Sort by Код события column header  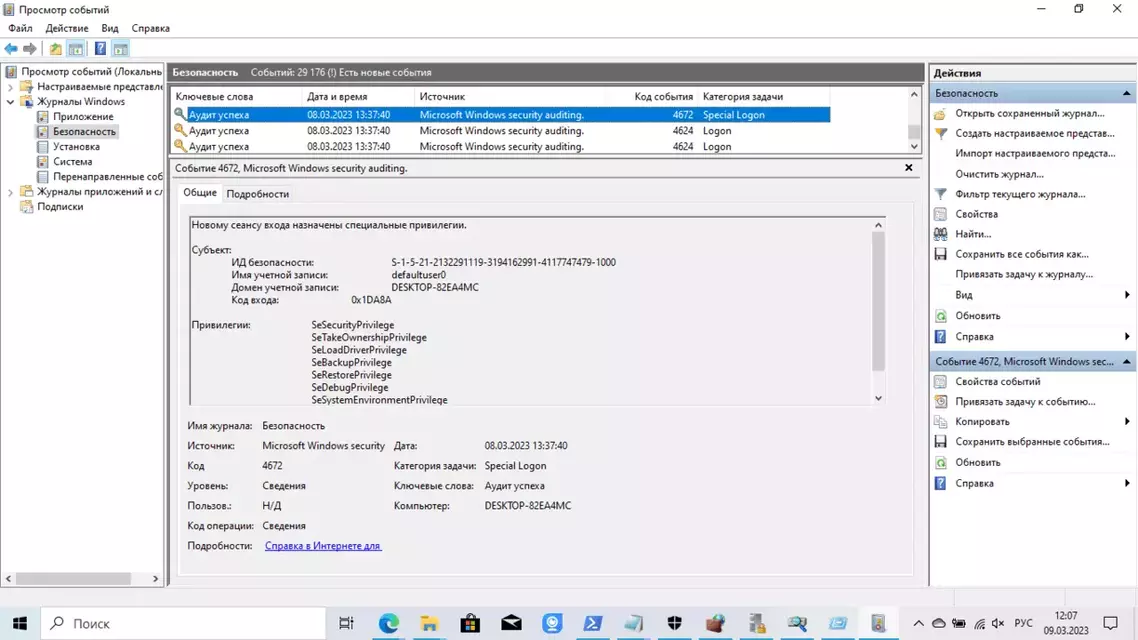coord(663,97)
